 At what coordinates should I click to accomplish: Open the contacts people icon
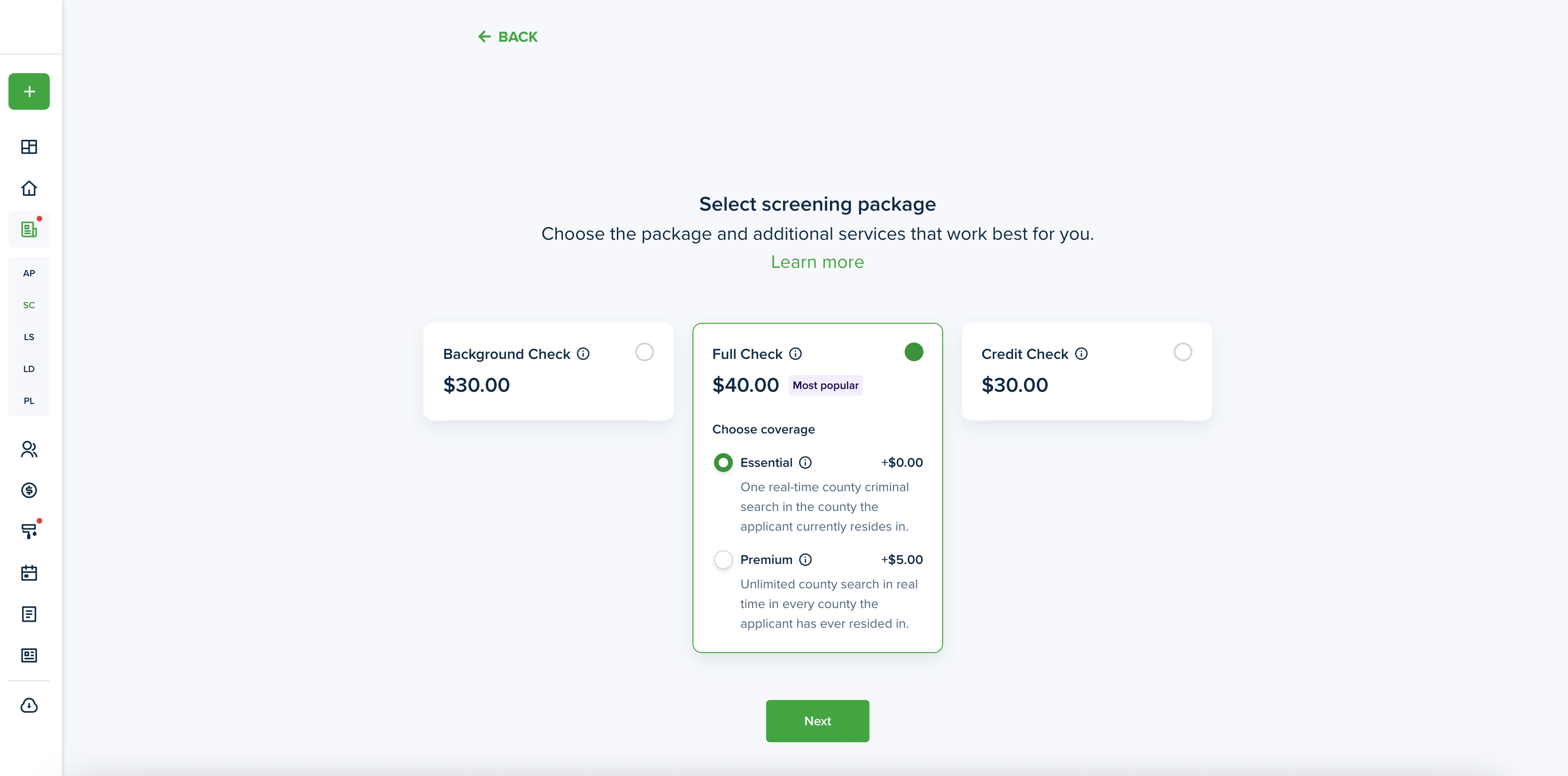coord(29,449)
